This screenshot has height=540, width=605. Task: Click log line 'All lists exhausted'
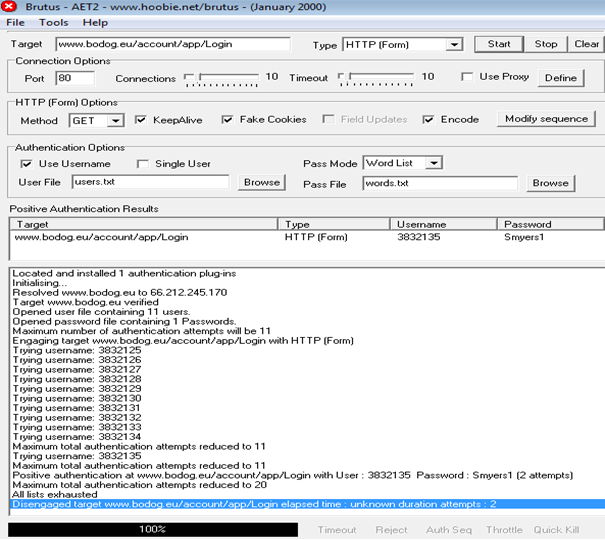pyautogui.click(x=55, y=494)
